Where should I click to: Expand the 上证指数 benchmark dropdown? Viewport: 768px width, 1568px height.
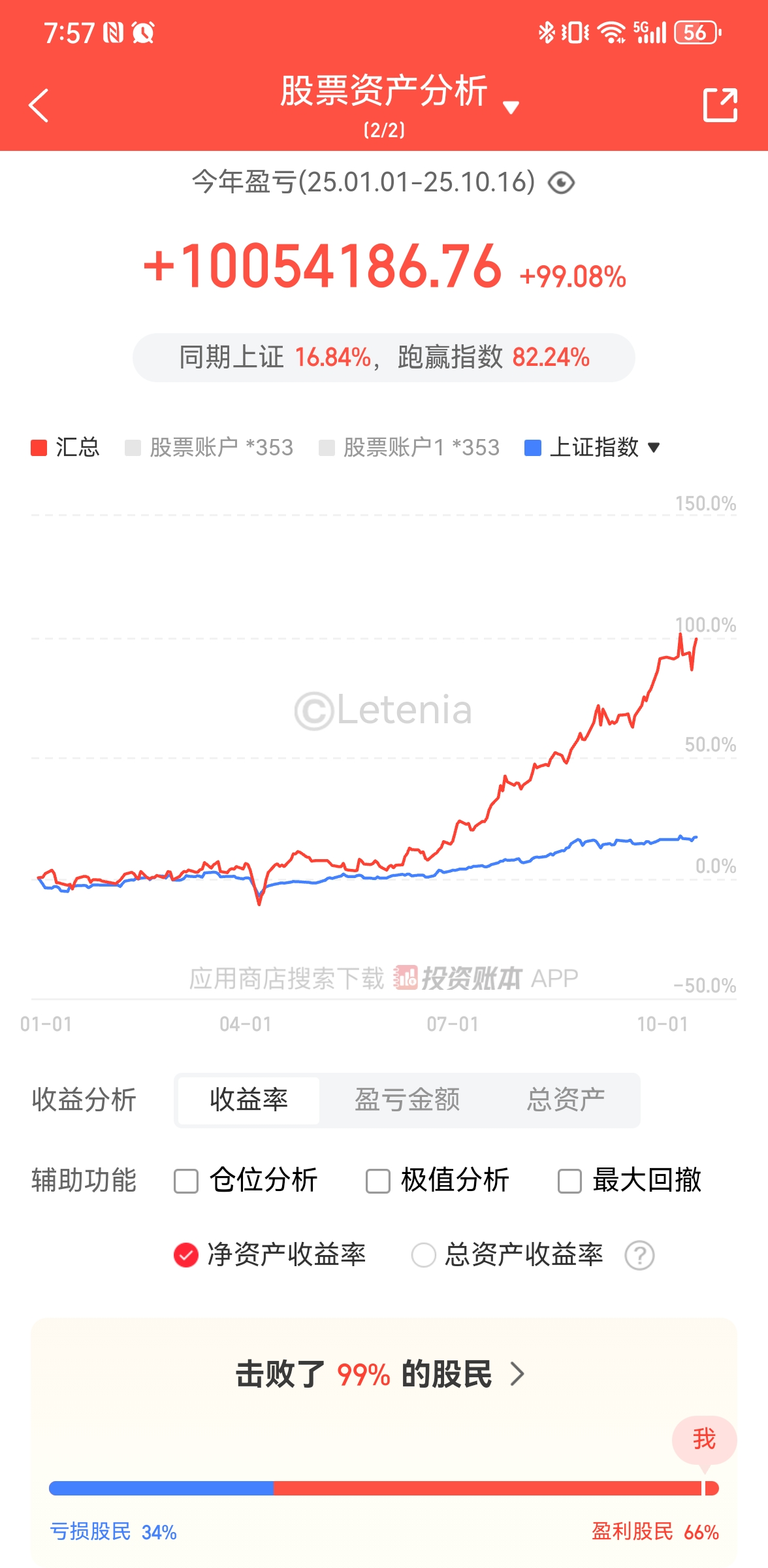(x=654, y=448)
